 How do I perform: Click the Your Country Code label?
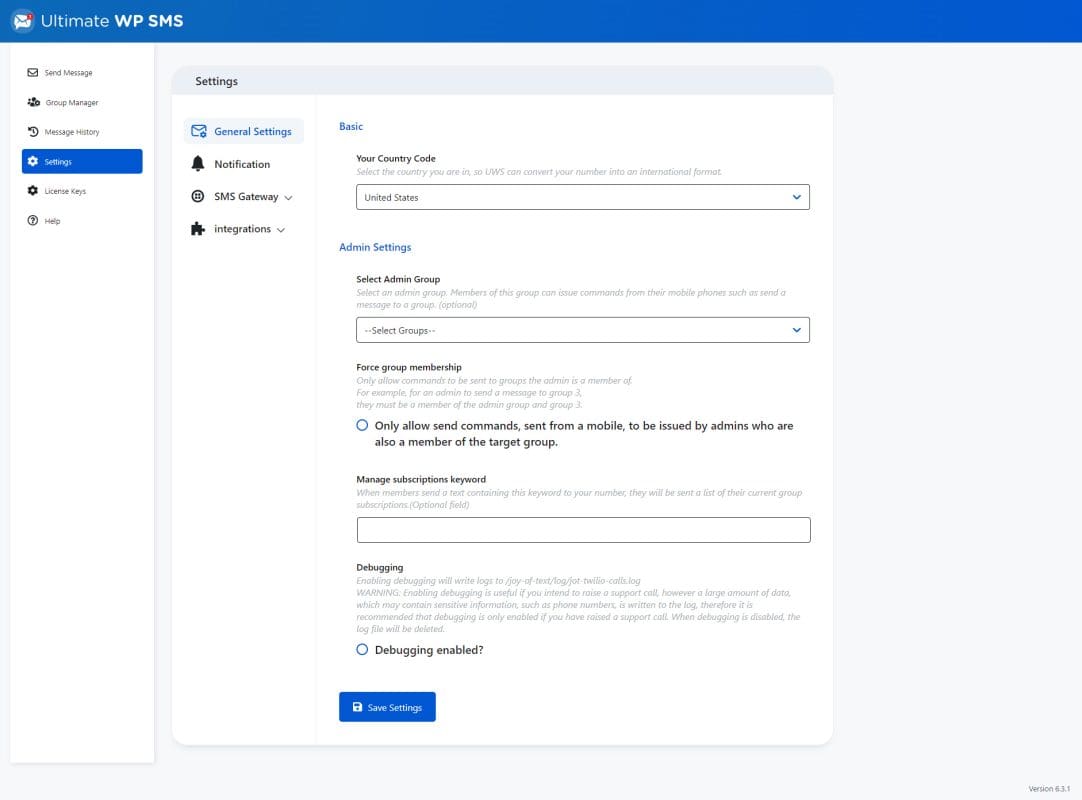click(x=395, y=158)
